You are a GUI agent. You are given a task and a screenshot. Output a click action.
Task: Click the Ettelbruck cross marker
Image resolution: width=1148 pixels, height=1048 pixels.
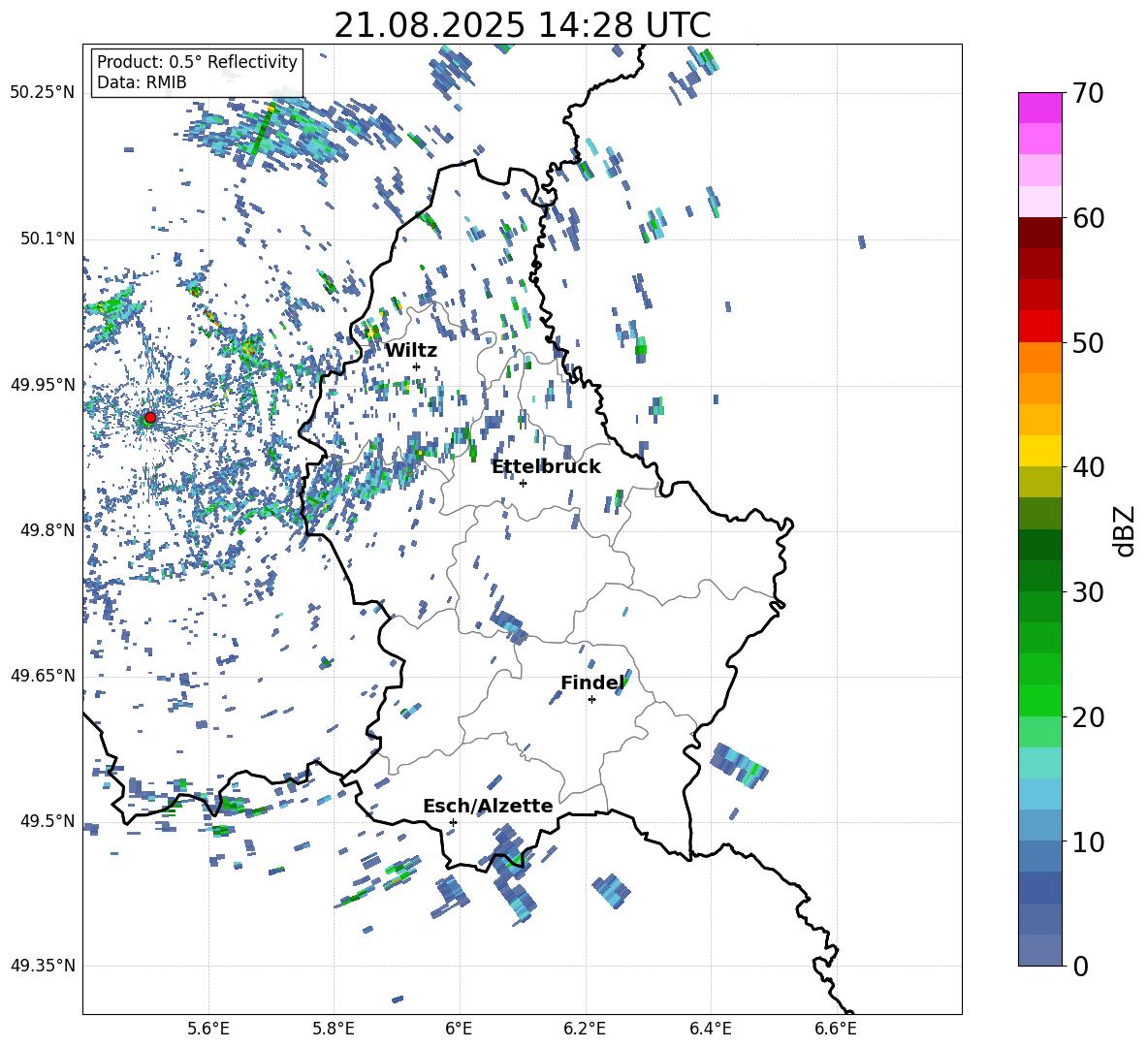click(x=523, y=483)
